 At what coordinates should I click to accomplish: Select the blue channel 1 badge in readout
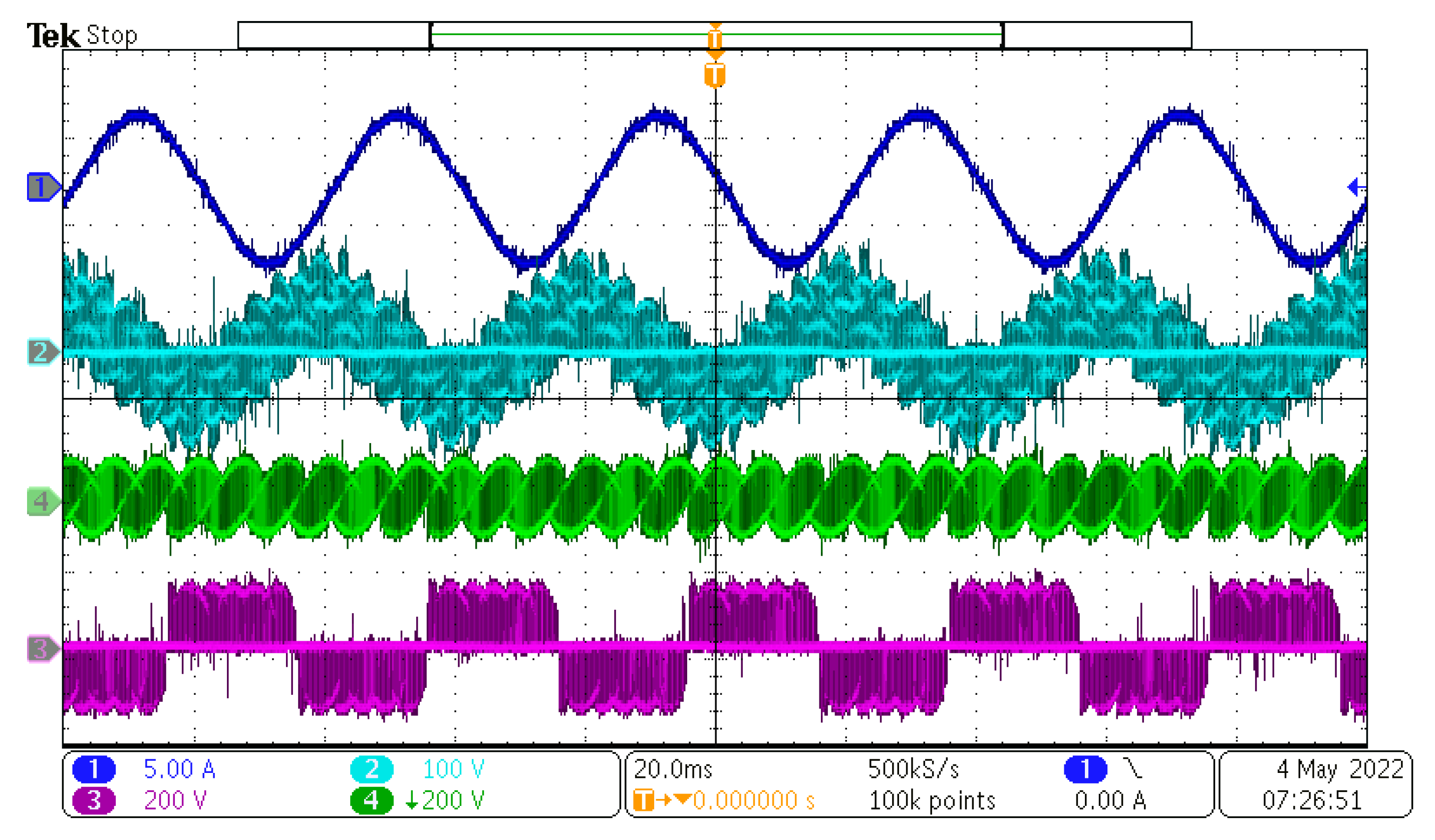pos(94,769)
